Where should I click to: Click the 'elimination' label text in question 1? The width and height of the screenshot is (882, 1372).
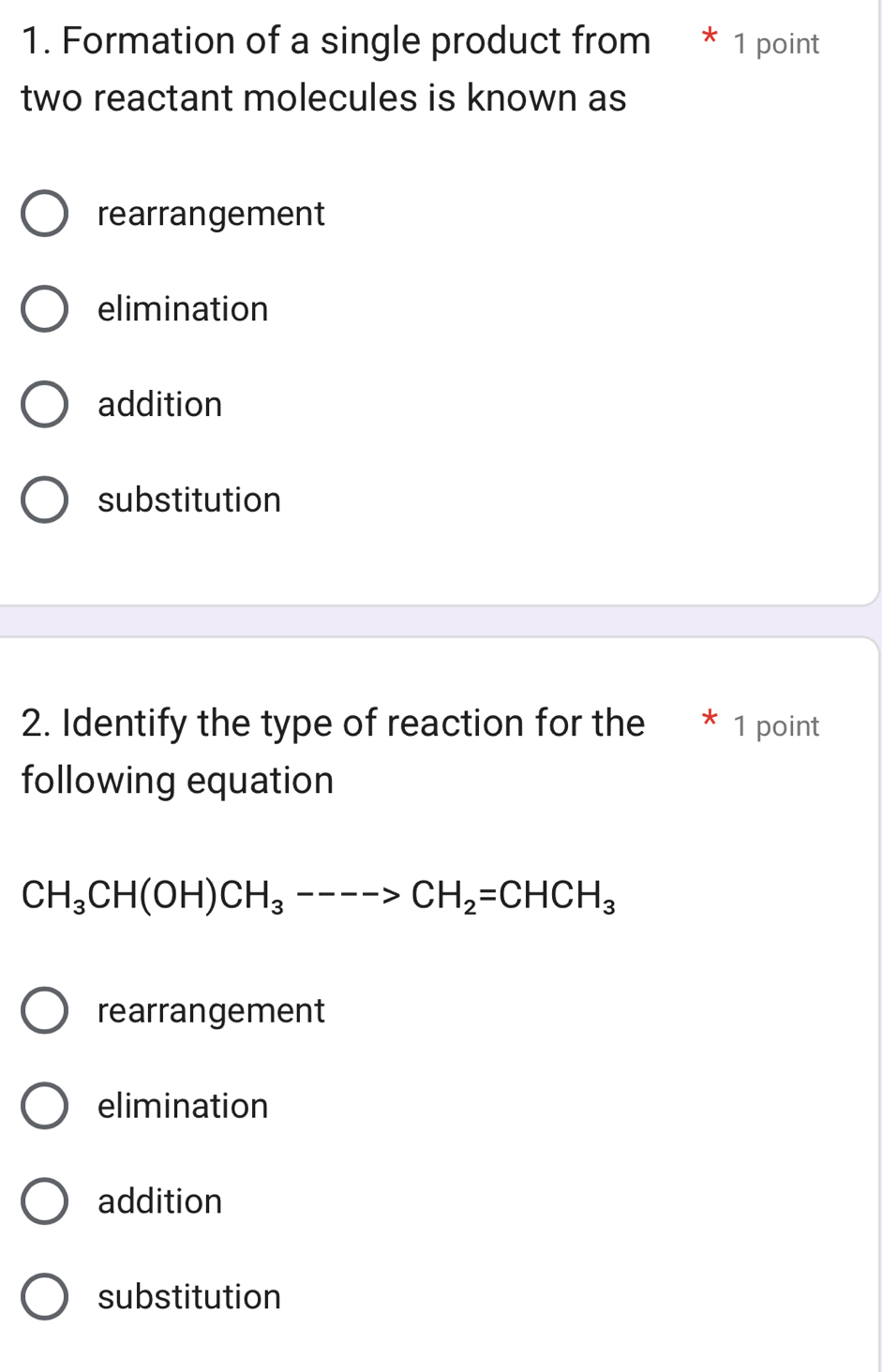click(183, 309)
